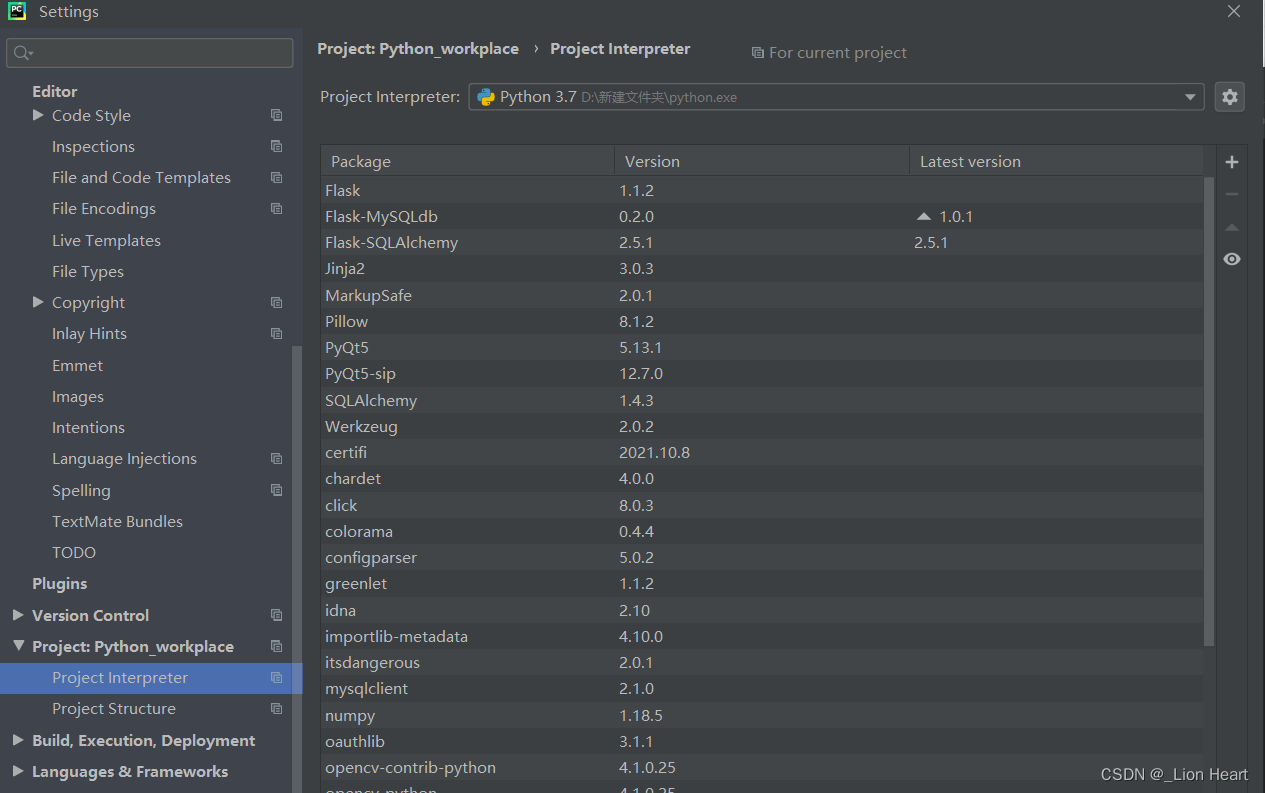Expand Build, Execution, Deployment section
The width and height of the screenshot is (1265, 793).
pos(18,740)
